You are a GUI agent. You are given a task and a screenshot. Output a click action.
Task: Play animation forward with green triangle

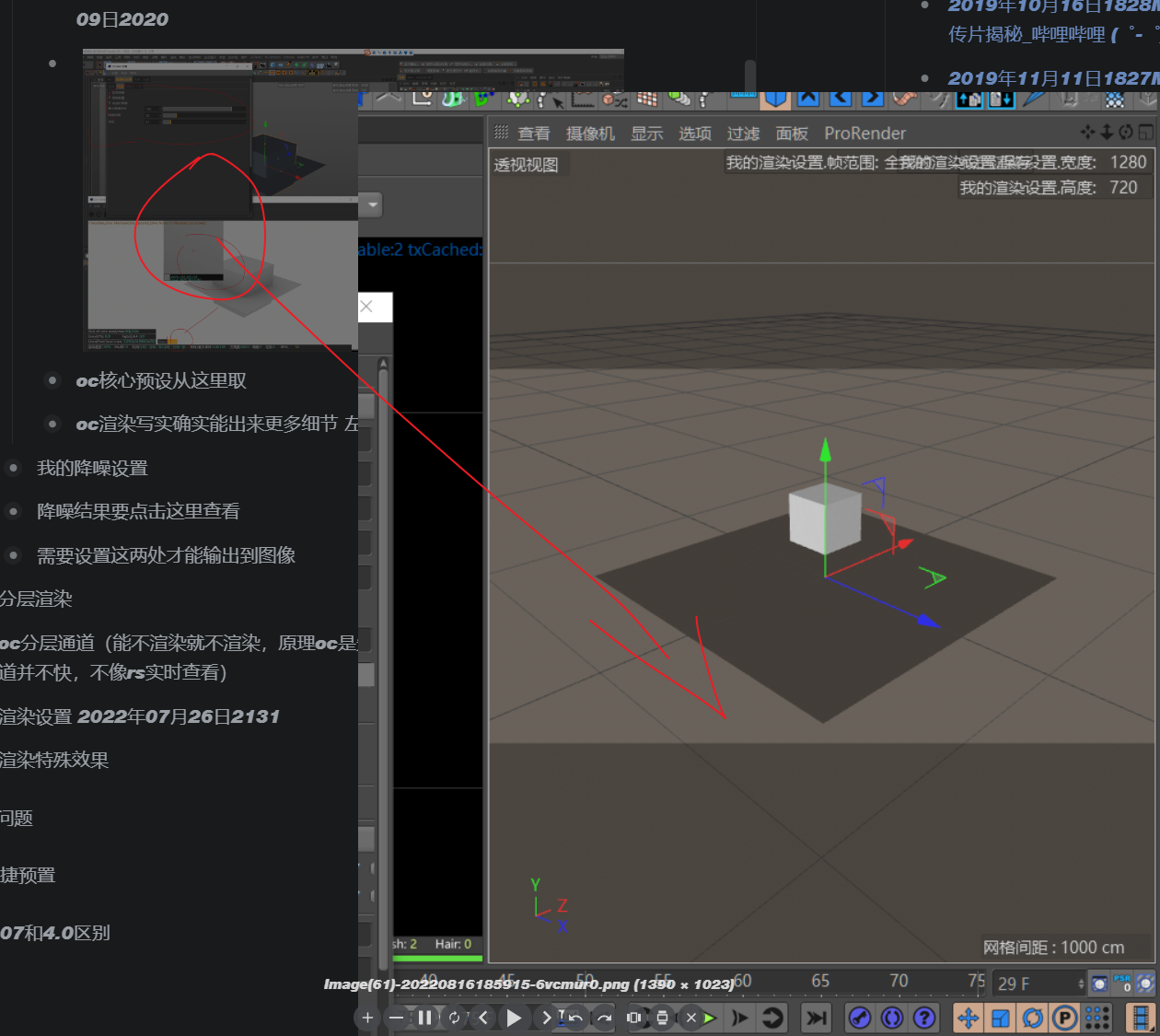pos(709,1018)
